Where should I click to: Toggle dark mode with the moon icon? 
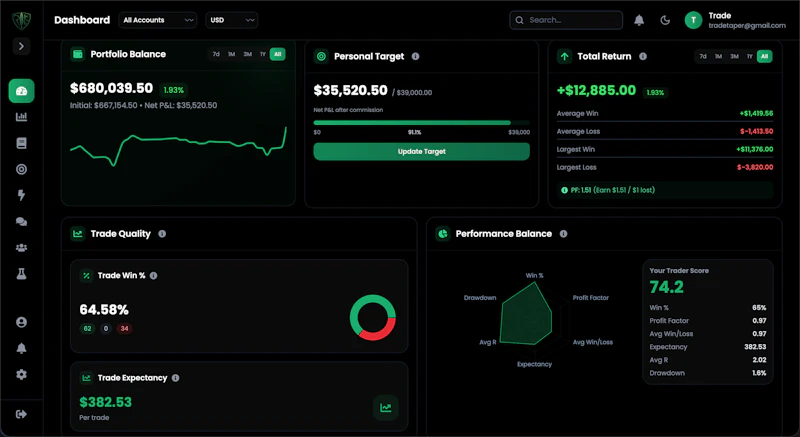[x=665, y=20]
